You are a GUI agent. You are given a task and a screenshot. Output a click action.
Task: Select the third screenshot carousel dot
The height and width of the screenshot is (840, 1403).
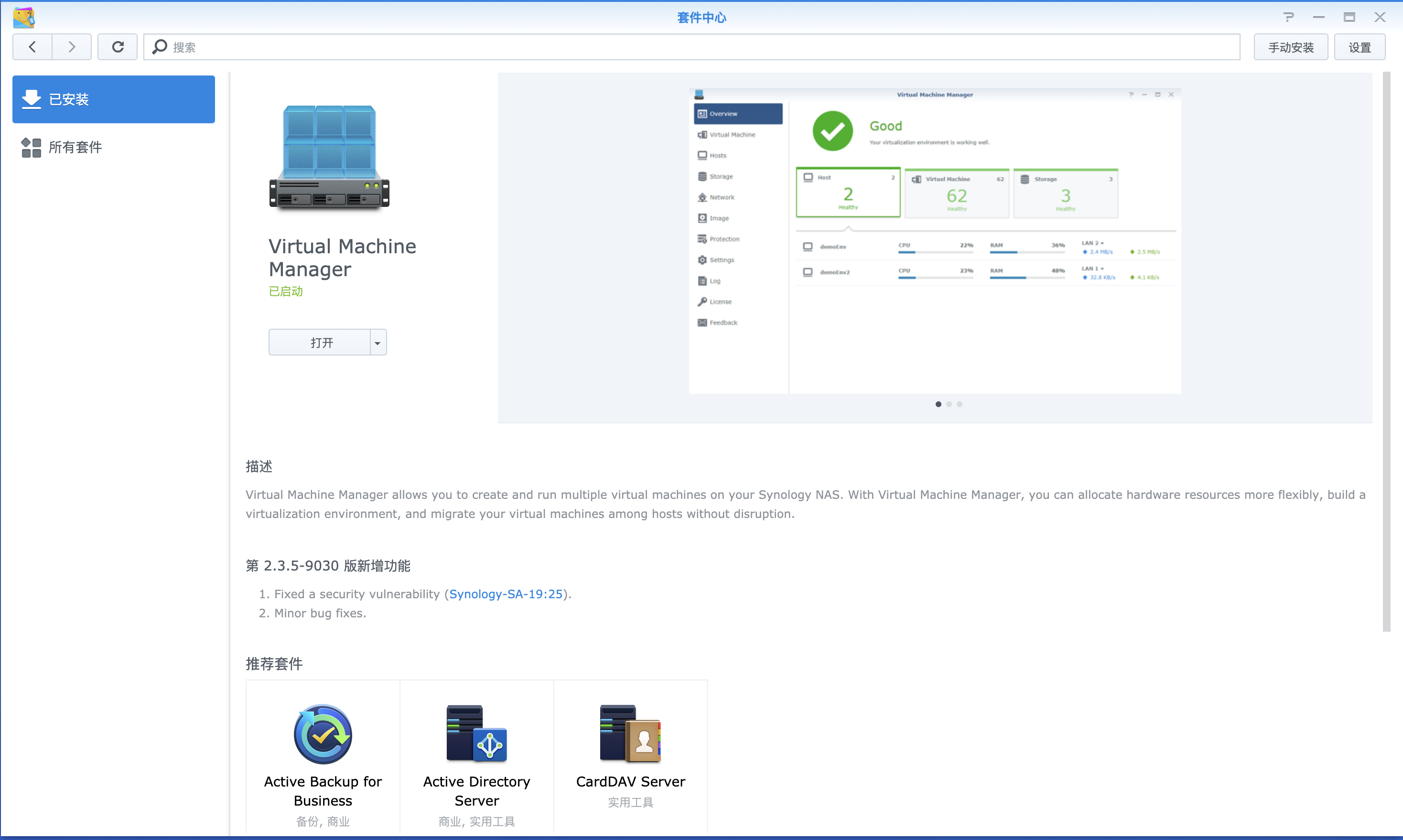coord(959,404)
